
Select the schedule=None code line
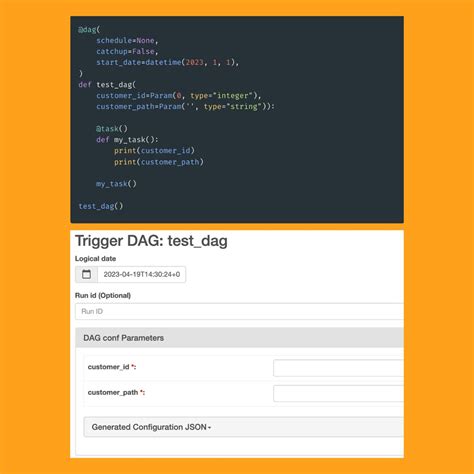coord(127,40)
